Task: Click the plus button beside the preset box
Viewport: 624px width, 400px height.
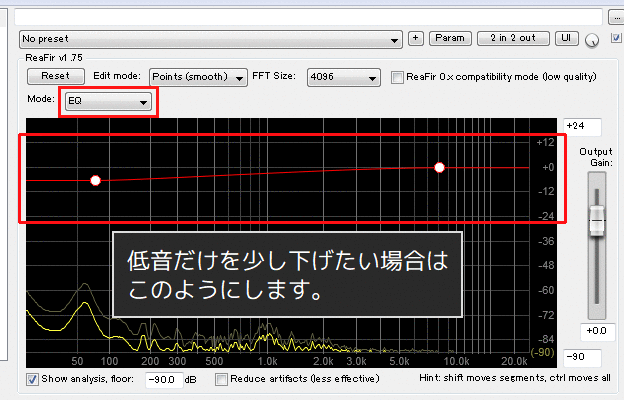Action: [416, 38]
